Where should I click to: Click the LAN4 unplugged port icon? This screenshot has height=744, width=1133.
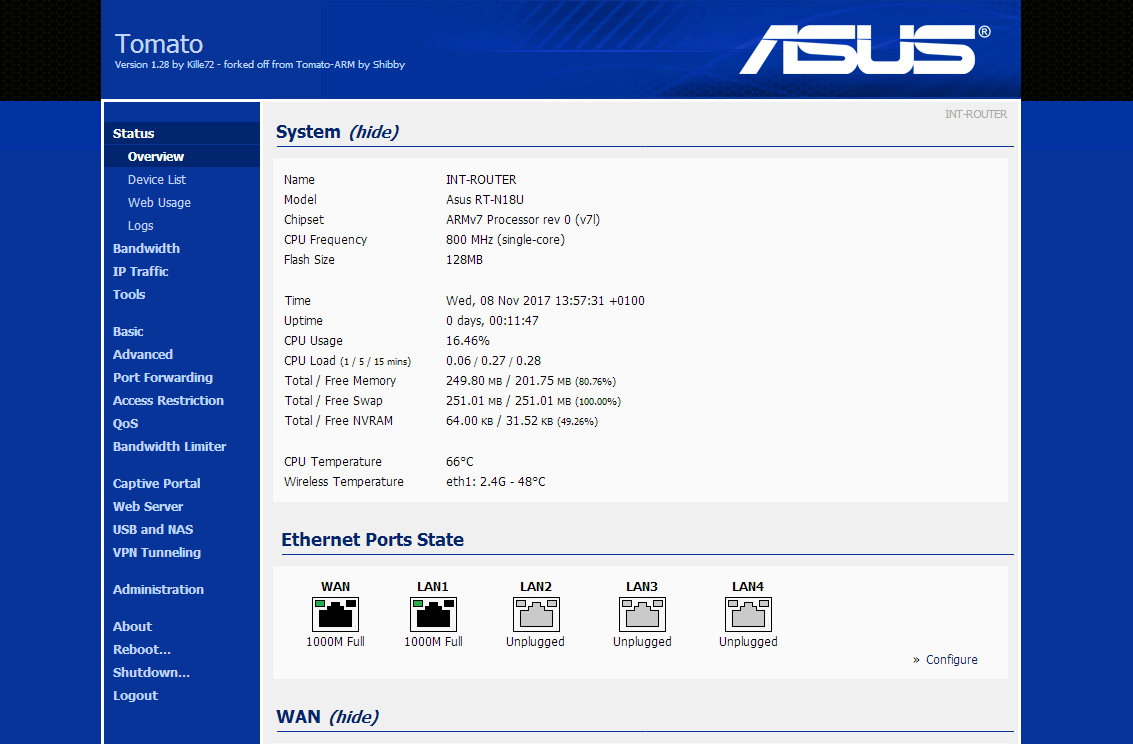point(748,614)
